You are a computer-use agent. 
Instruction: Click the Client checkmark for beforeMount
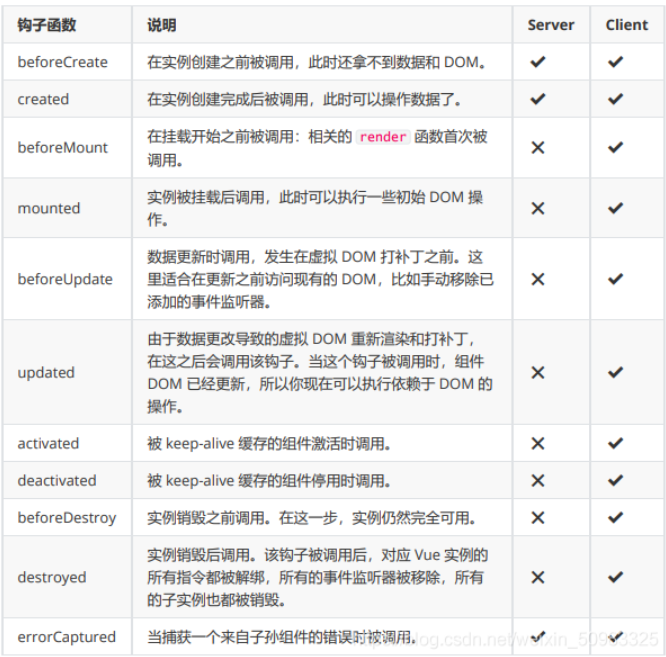pos(615,147)
